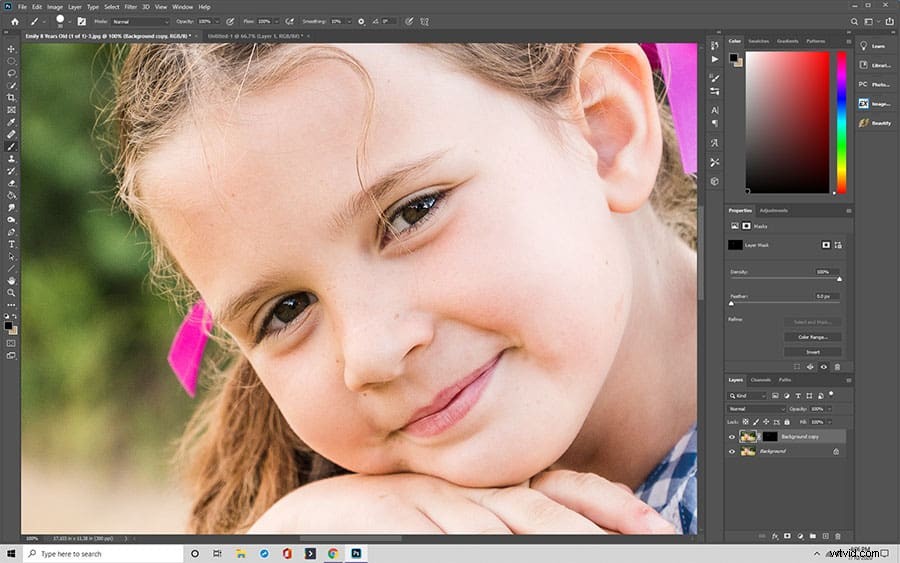Toggle lock position
900x563 pixels.
(766, 422)
